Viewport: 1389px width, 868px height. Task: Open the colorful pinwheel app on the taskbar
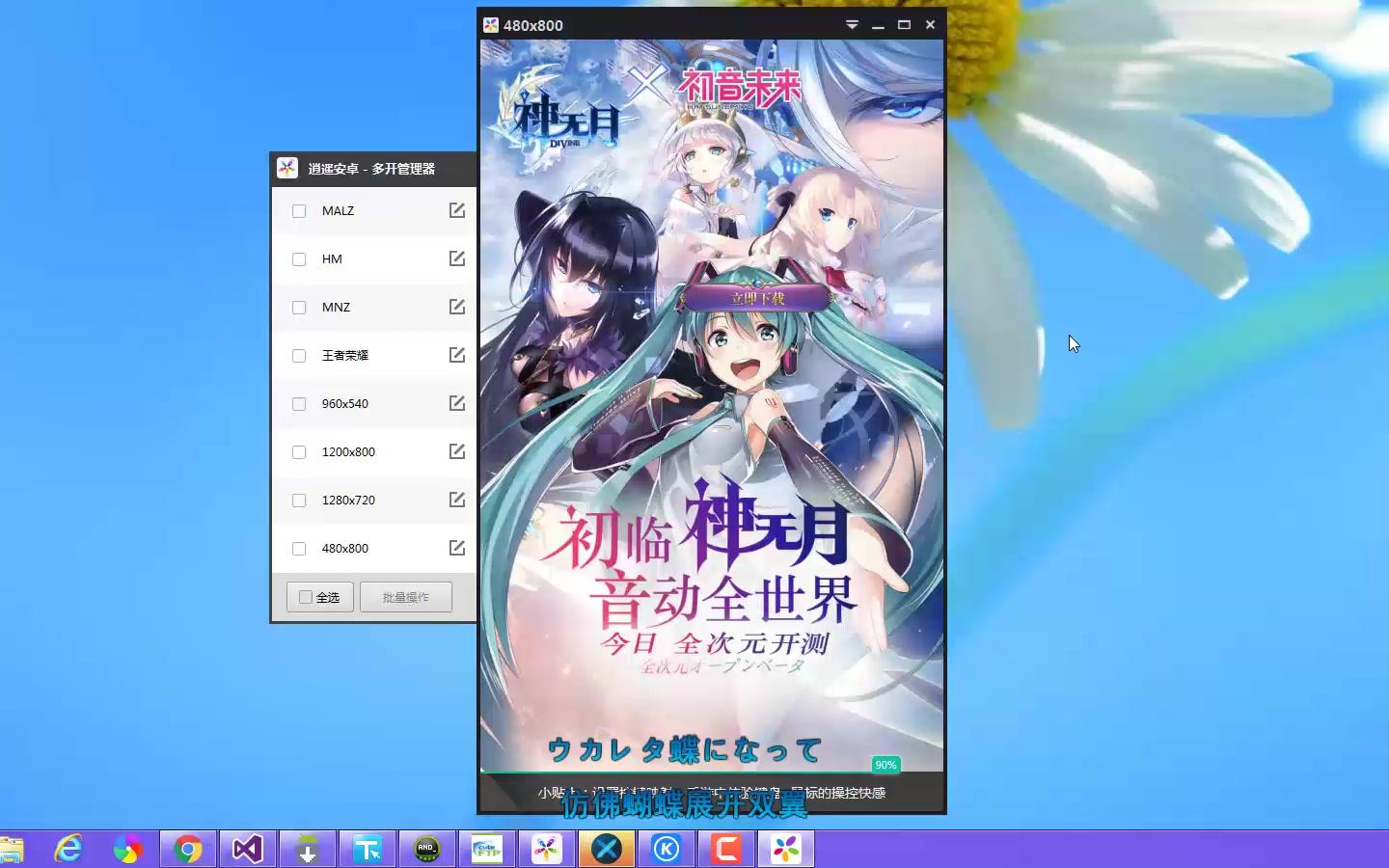pos(127,850)
